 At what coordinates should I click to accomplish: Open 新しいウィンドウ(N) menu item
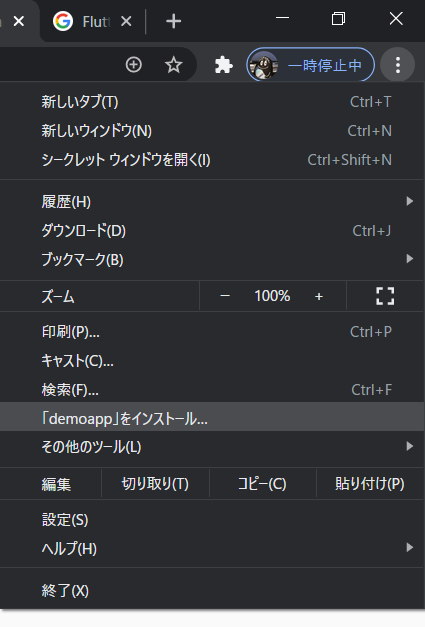[x=212, y=131]
